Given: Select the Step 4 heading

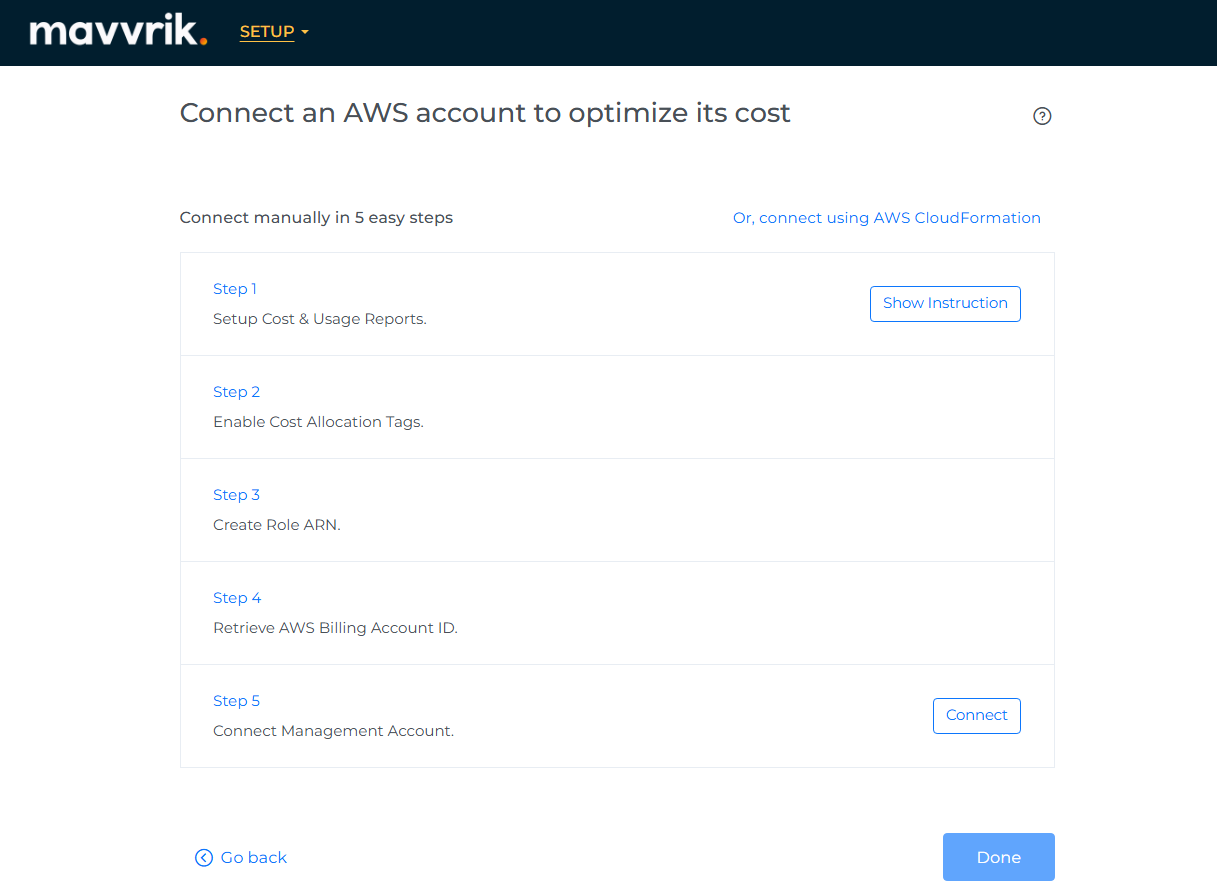Looking at the screenshot, I should [237, 598].
